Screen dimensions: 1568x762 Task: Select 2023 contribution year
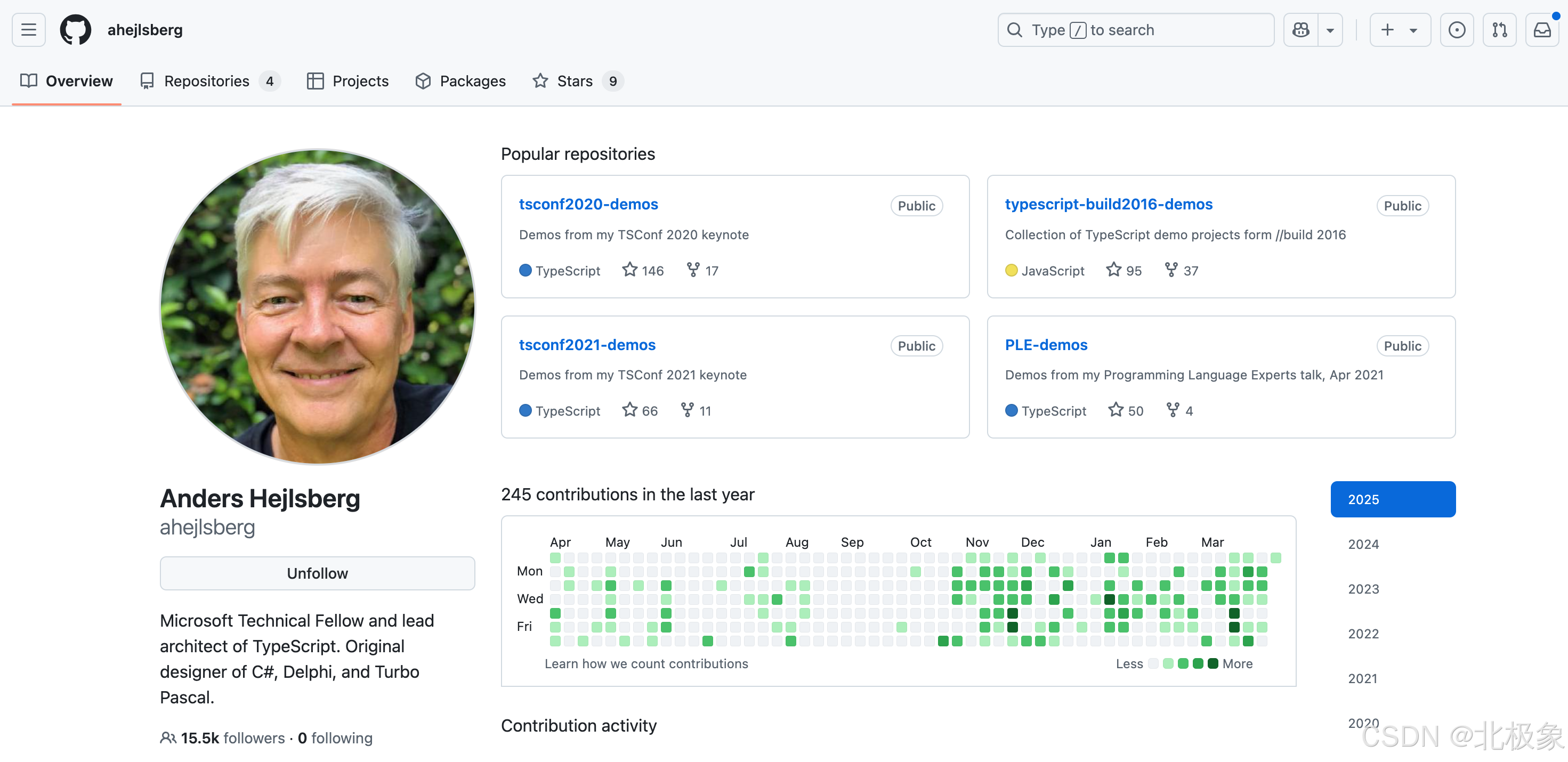pyautogui.click(x=1363, y=588)
